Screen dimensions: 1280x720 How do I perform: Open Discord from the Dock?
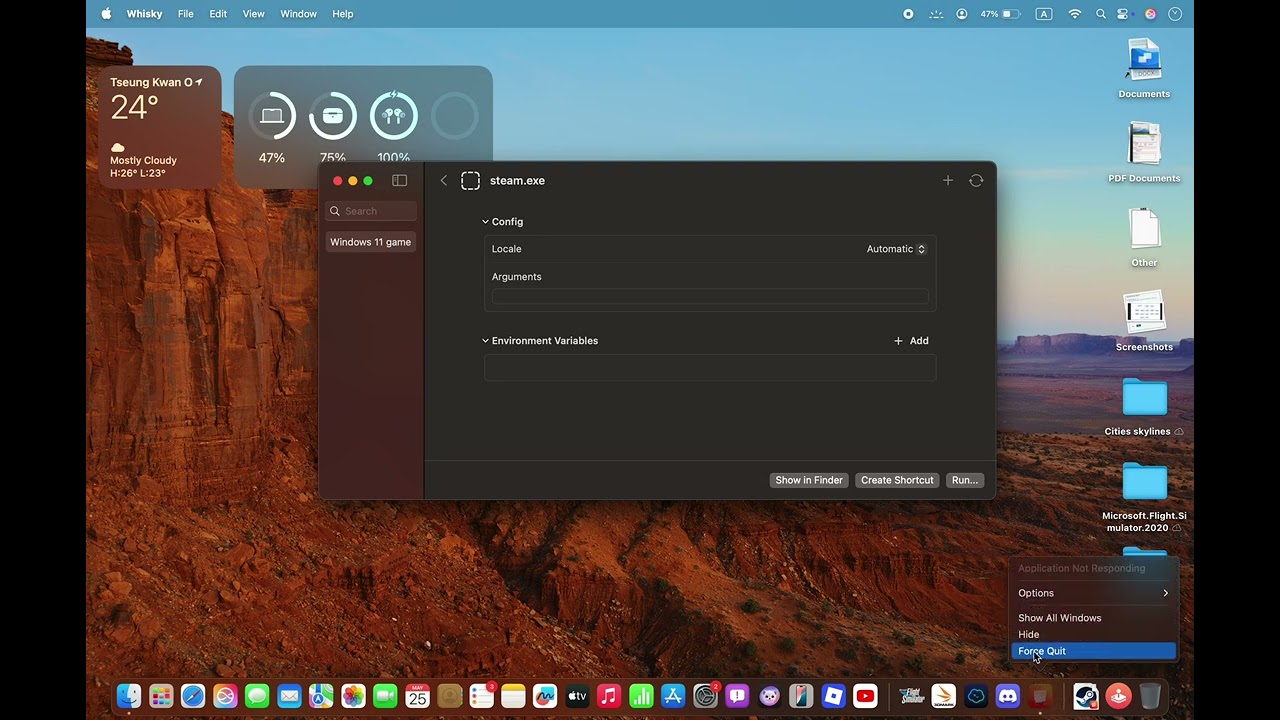coord(1007,696)
